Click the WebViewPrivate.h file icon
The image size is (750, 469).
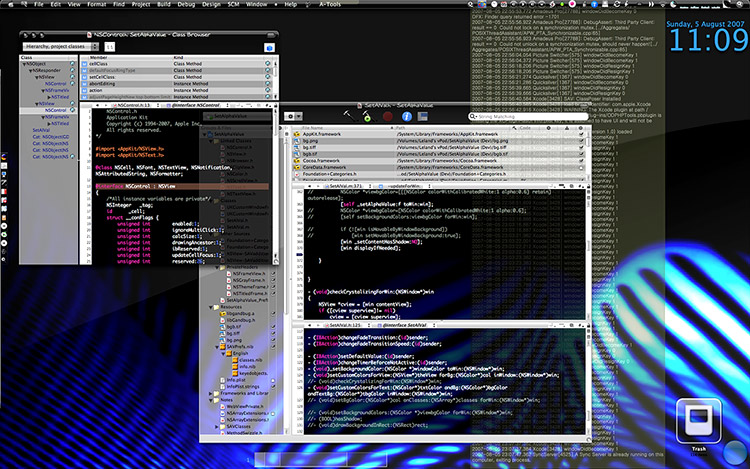[x=223, y=406]
